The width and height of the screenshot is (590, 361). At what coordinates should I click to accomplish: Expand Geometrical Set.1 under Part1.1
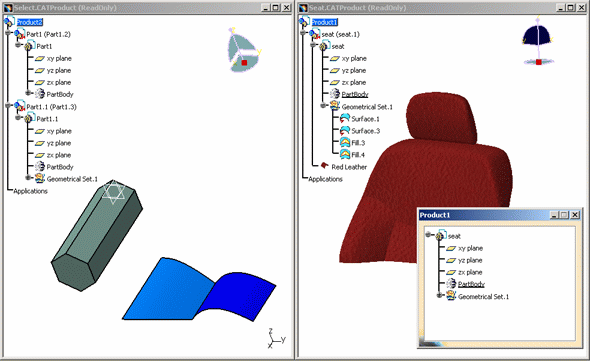[28, 177]
